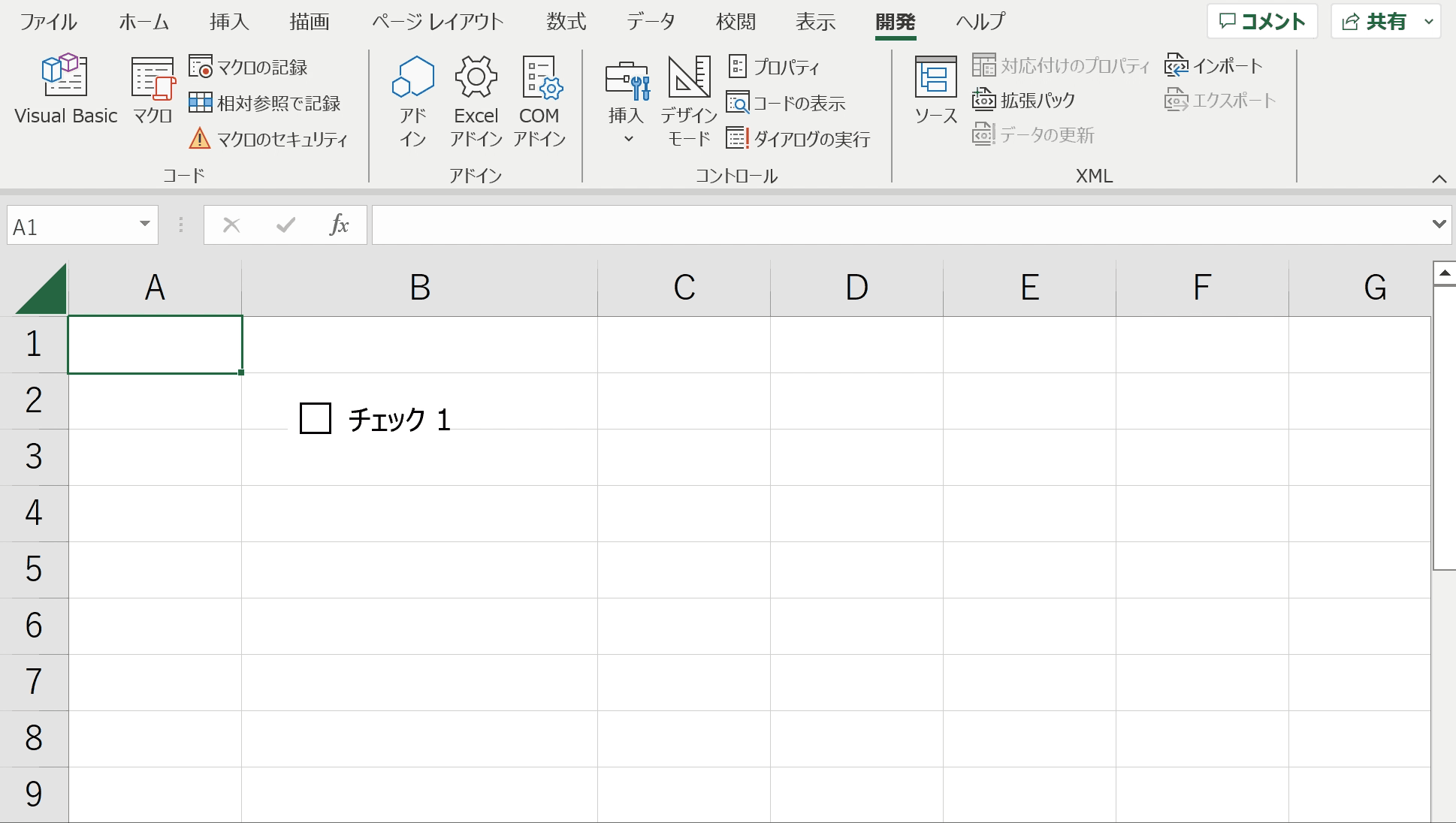Tick the チェック 1 checkbox
Screen dimensions: 1456x823
point(316,418)
